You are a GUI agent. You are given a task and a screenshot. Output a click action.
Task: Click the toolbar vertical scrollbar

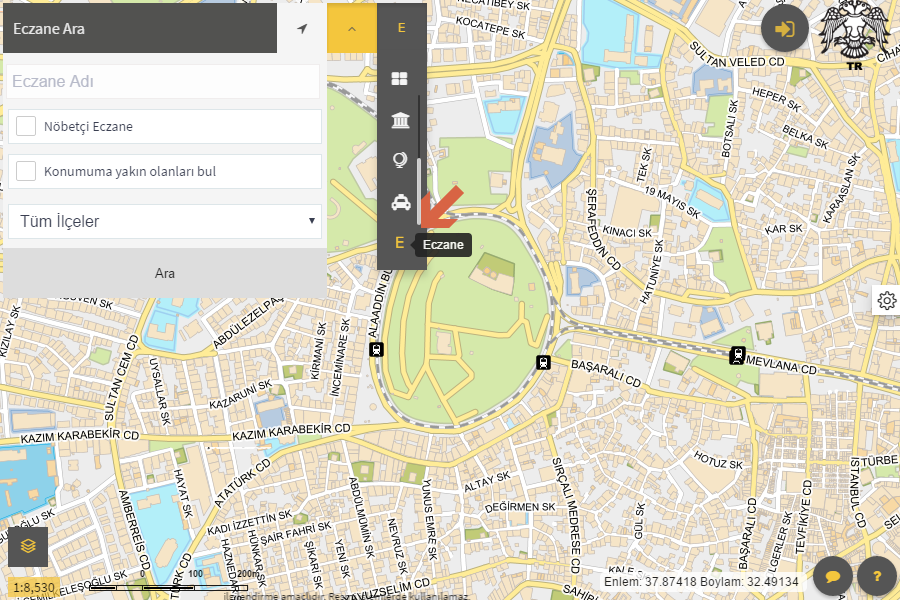point(419,150)
